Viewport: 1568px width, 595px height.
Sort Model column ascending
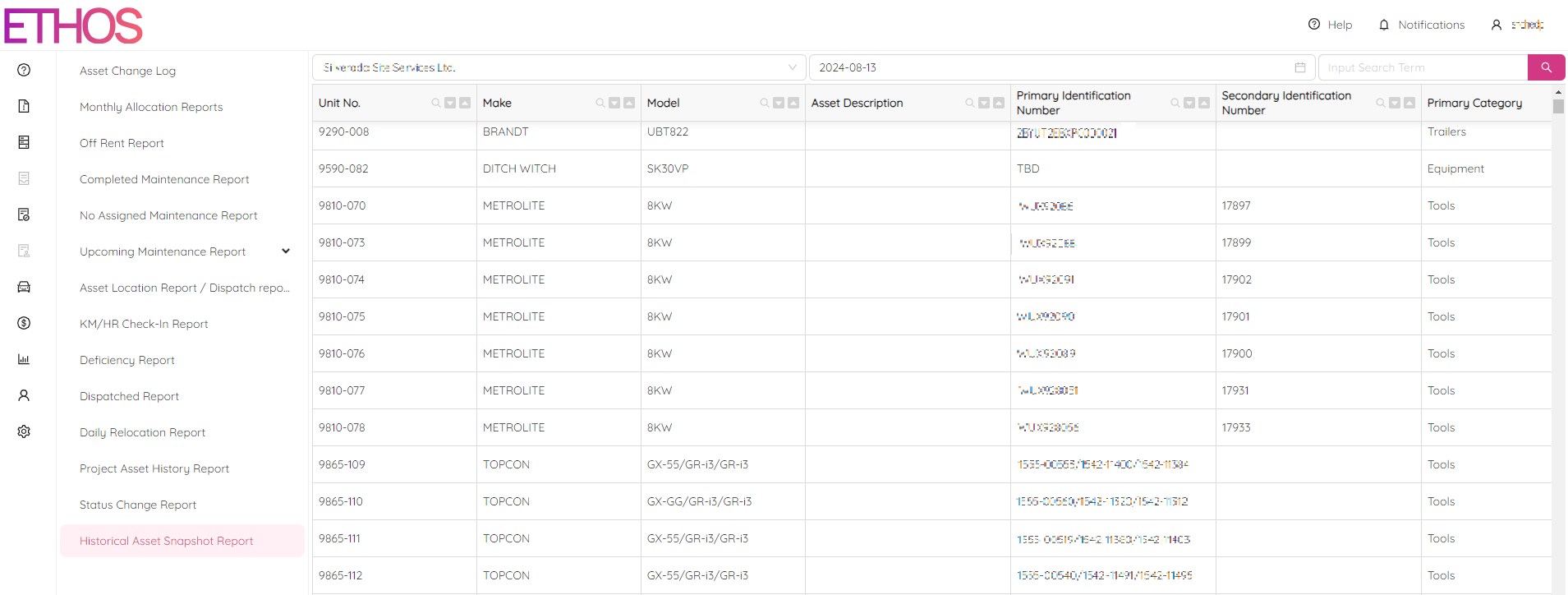793,103
